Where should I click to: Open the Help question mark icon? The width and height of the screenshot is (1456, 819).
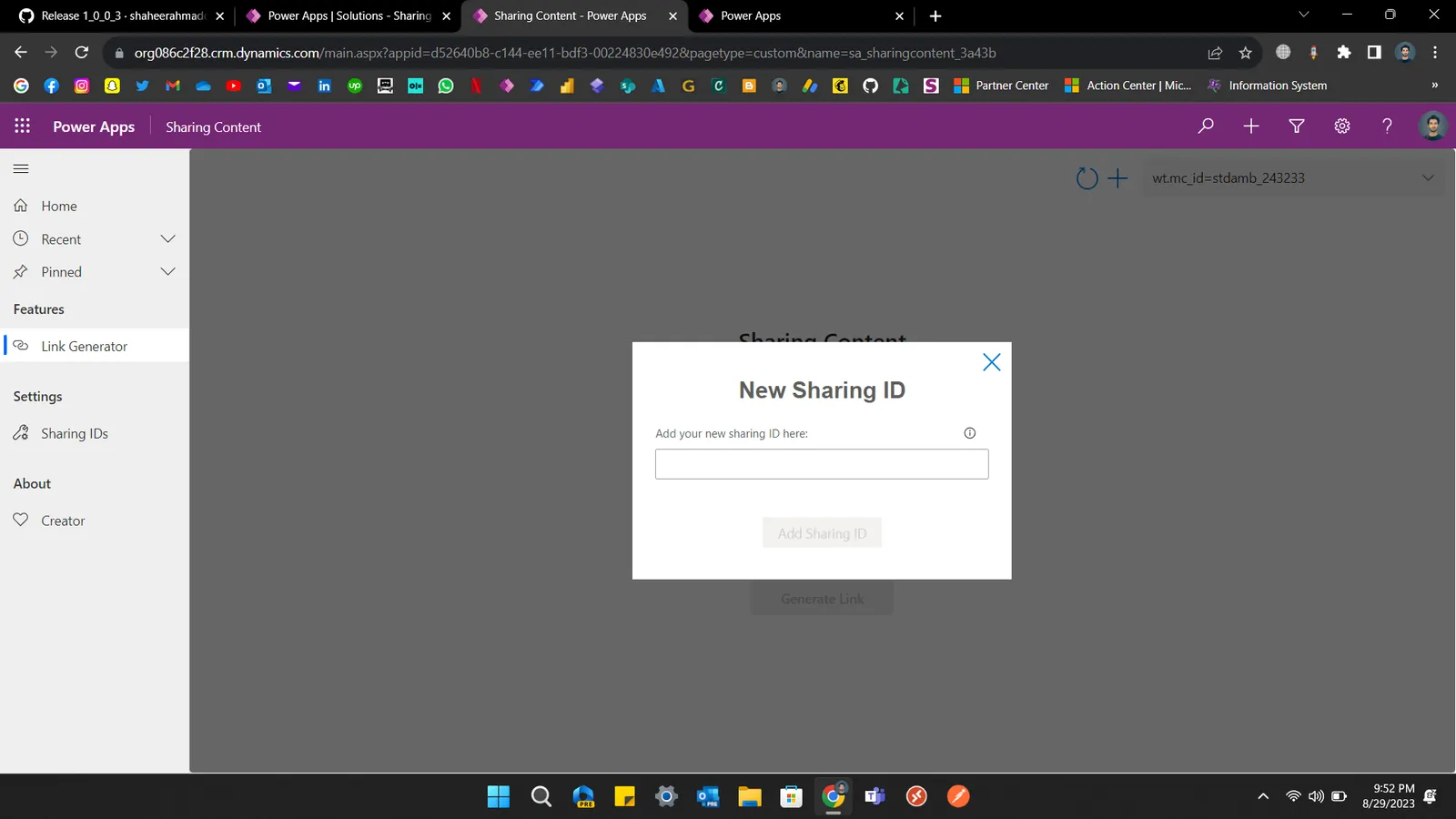coord(1387,126)
